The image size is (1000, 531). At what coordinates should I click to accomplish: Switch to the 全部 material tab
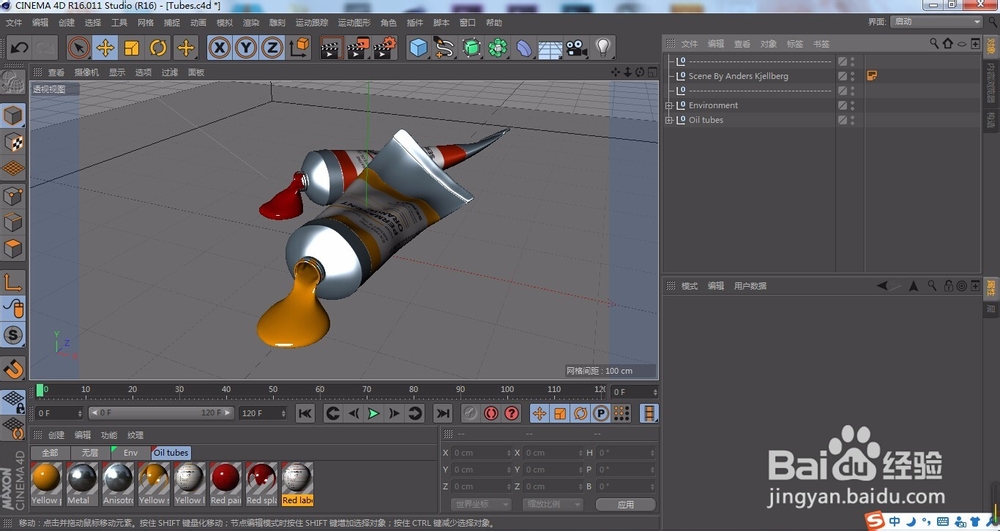point(50,453)
